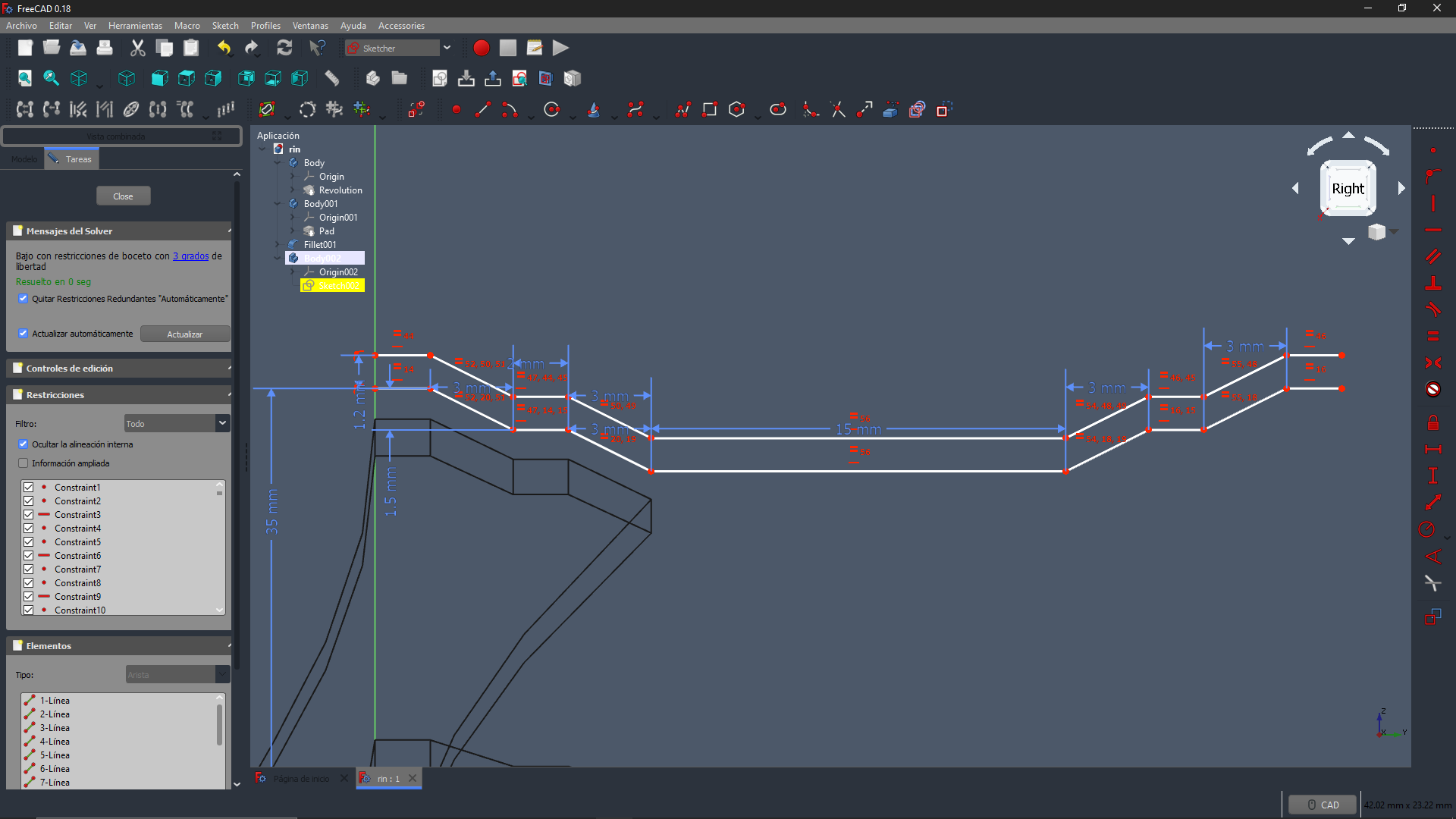Switch to the Modelo tab
Image resolution: width=1456 pixels, height=819 pixels.
point(24,159)
